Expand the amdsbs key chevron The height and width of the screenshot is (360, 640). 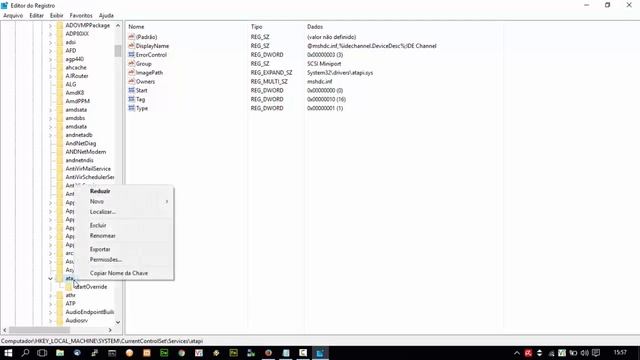tap(50, 118)
